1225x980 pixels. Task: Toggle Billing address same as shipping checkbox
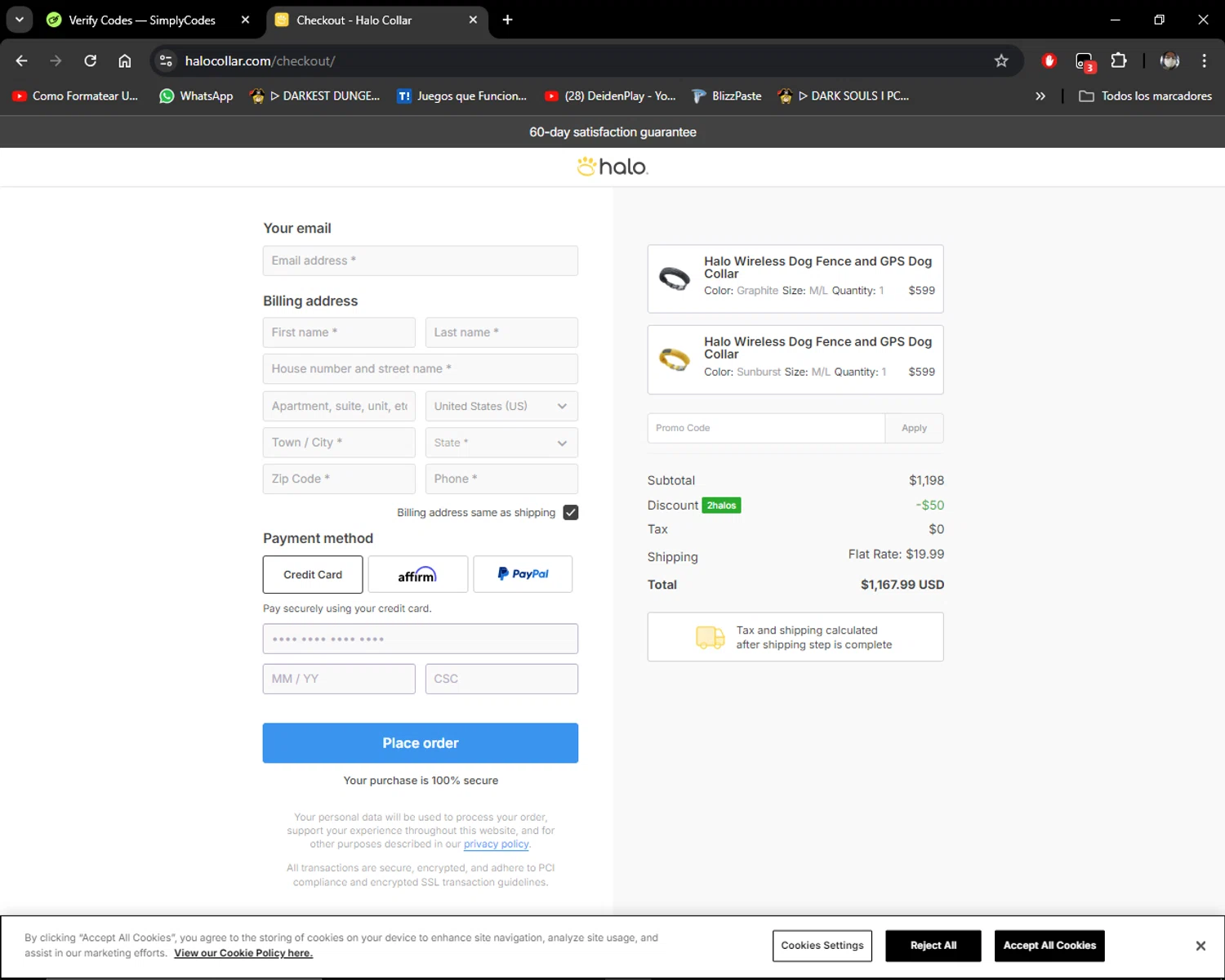571,513
